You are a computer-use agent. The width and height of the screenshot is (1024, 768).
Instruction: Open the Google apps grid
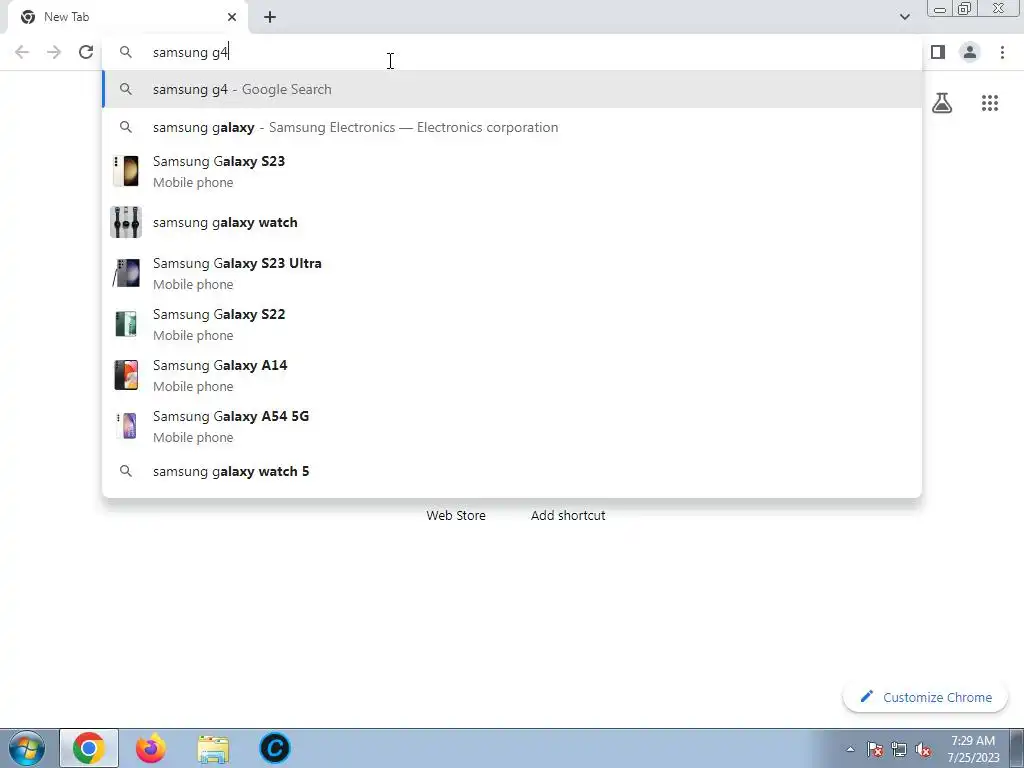tap(990, 103)
